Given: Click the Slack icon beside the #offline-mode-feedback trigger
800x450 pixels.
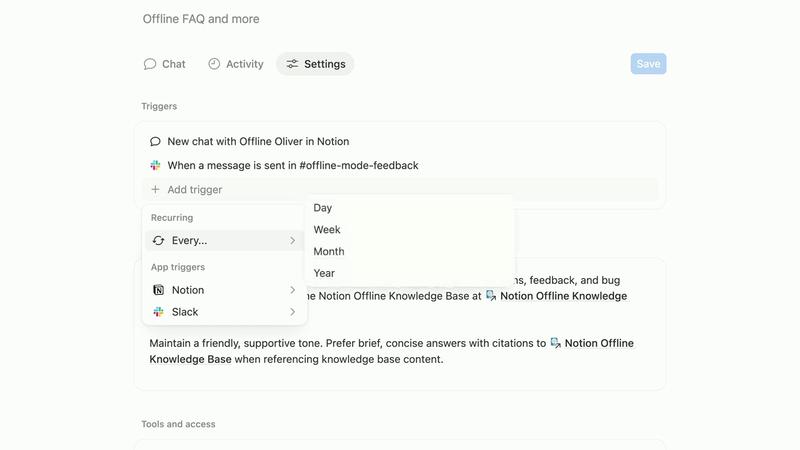Looking at the screenshot, I should coord(155,165).
